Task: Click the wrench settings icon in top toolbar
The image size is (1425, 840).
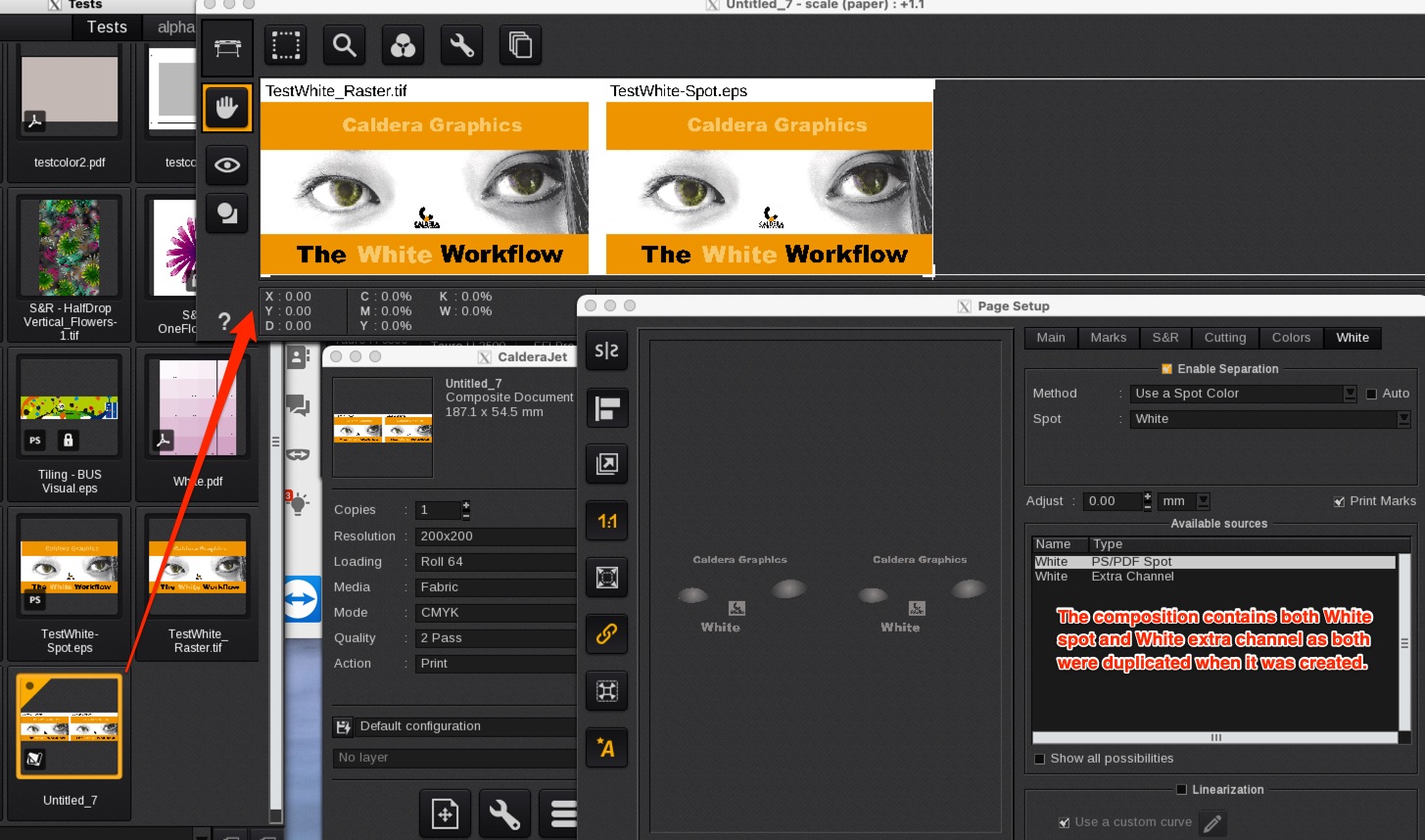Action: (461, 45)
